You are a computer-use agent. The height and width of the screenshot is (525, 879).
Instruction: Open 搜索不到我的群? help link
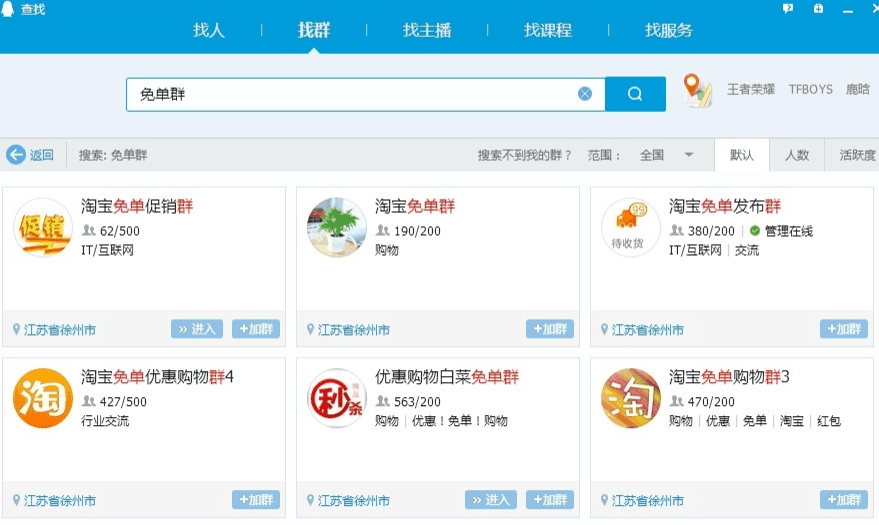524,155
